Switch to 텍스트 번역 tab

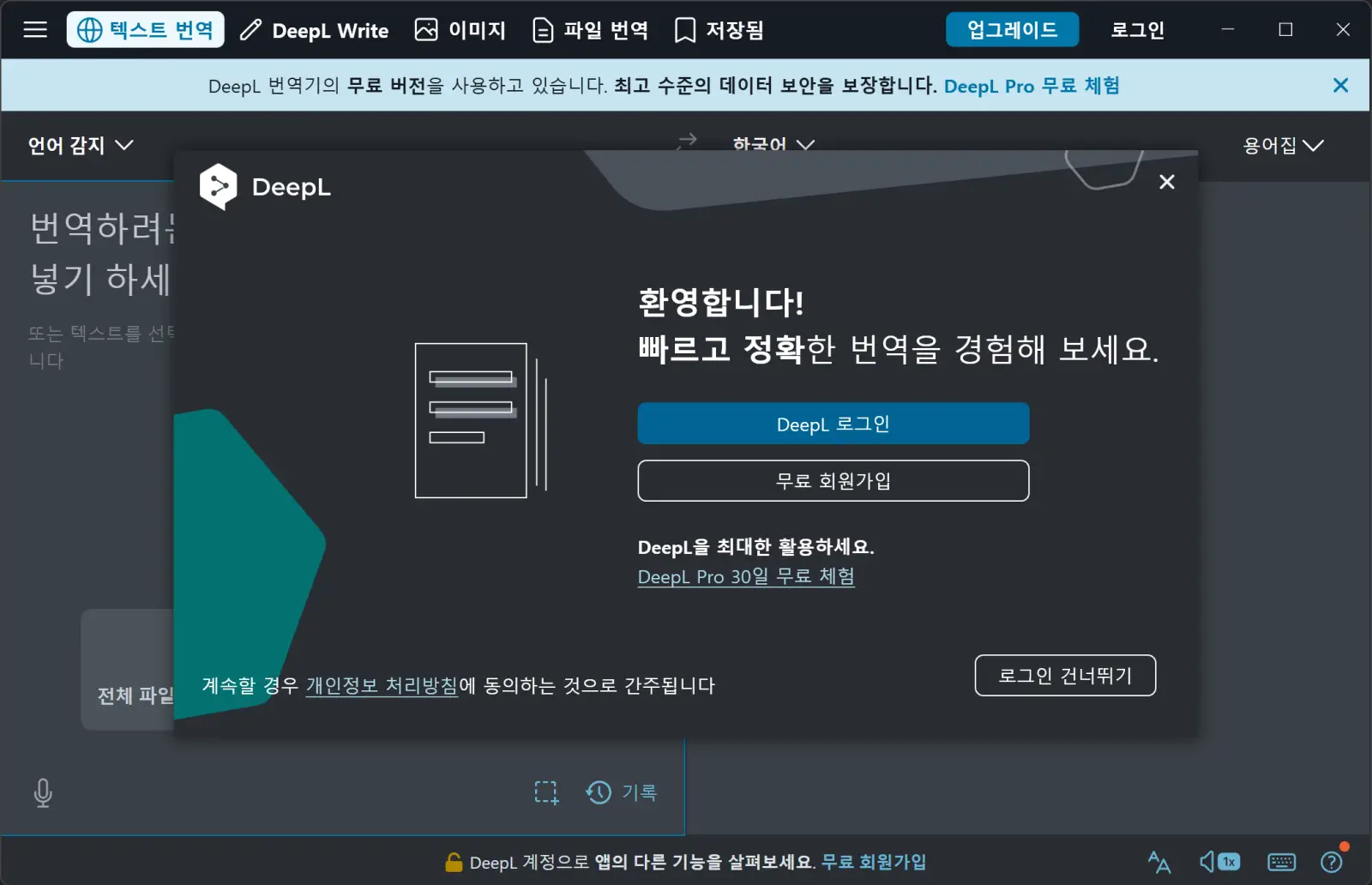coord(146,30)
